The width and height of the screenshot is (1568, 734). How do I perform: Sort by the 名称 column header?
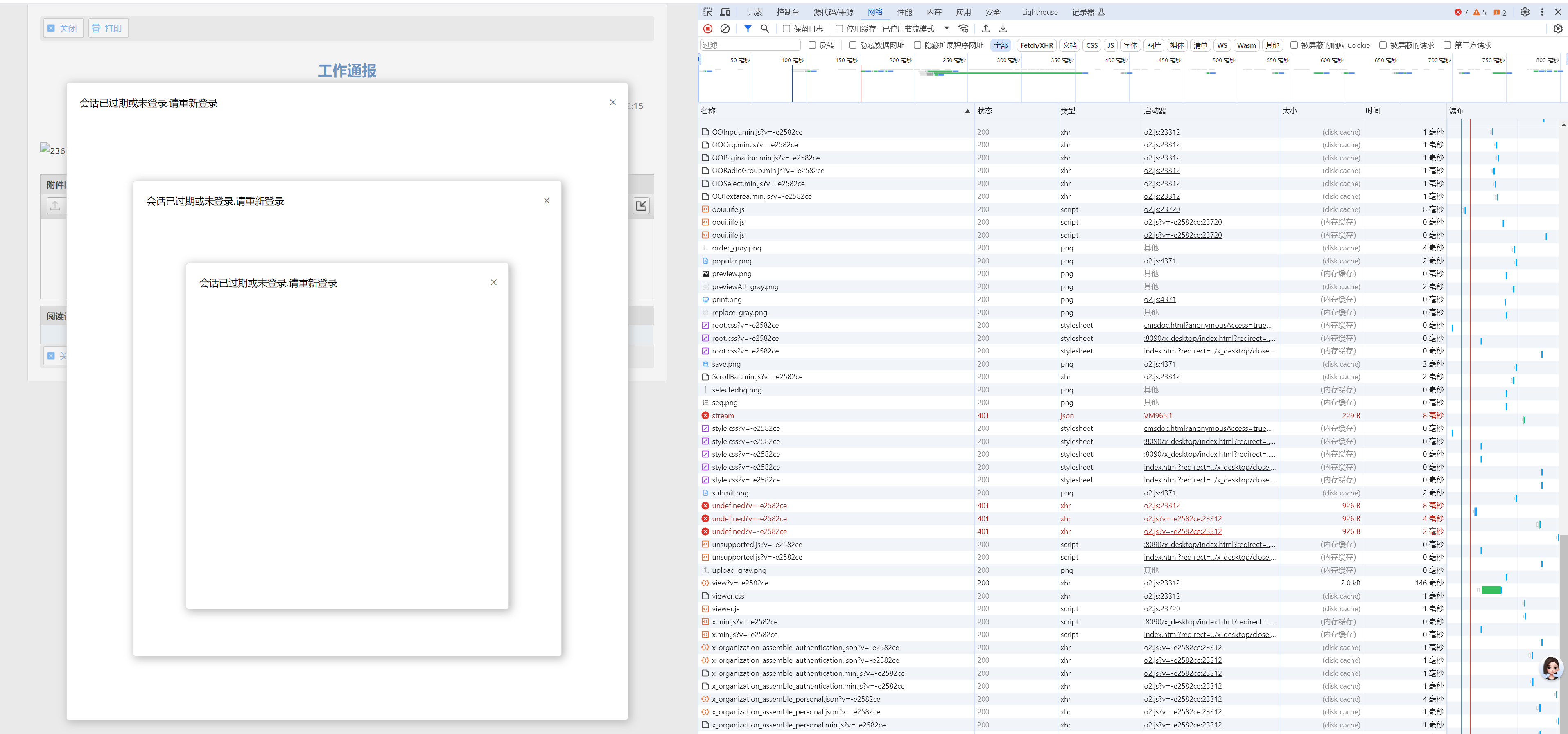coord(709,111)
